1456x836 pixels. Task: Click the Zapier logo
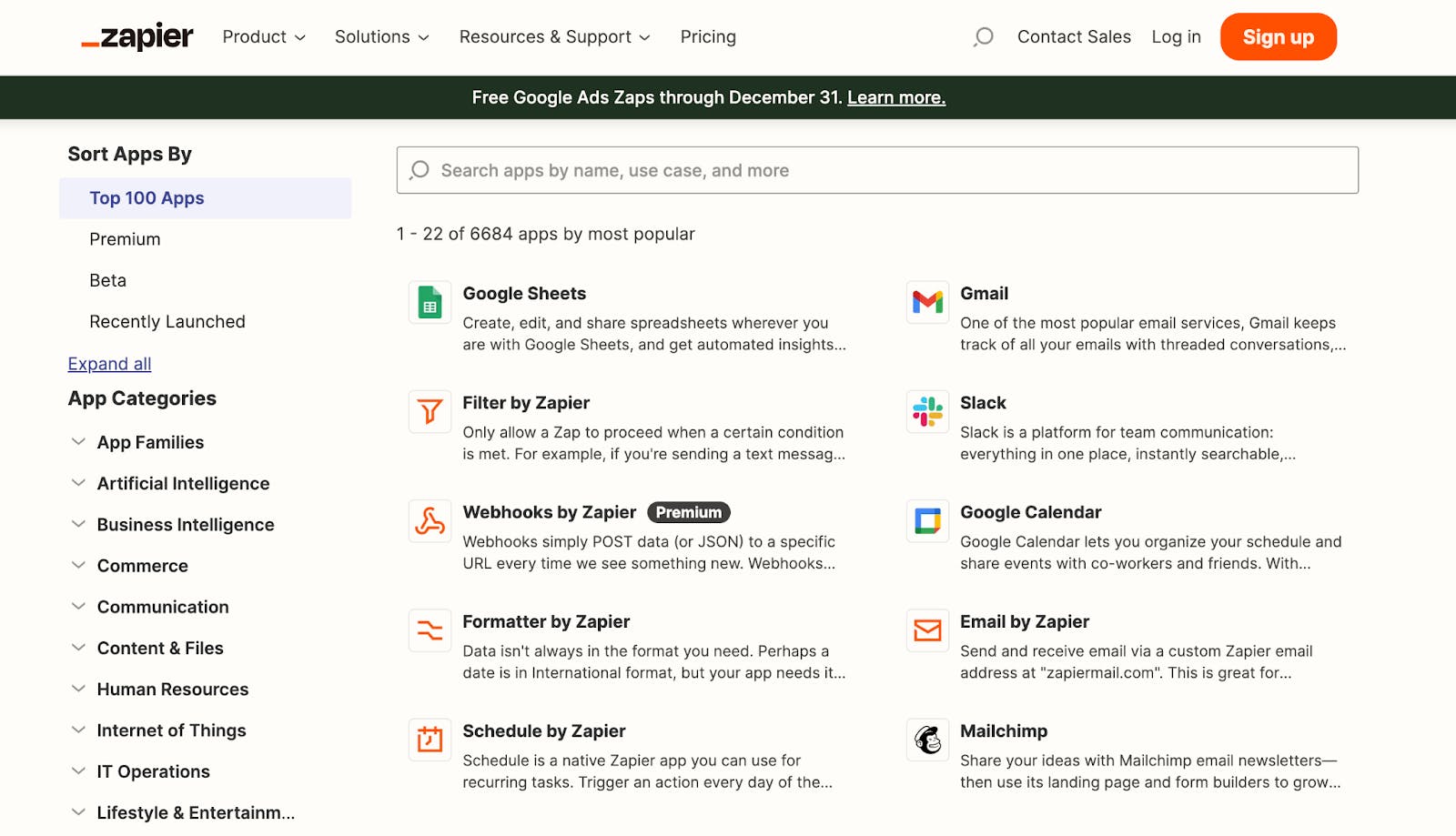click(x=137, y=36)
